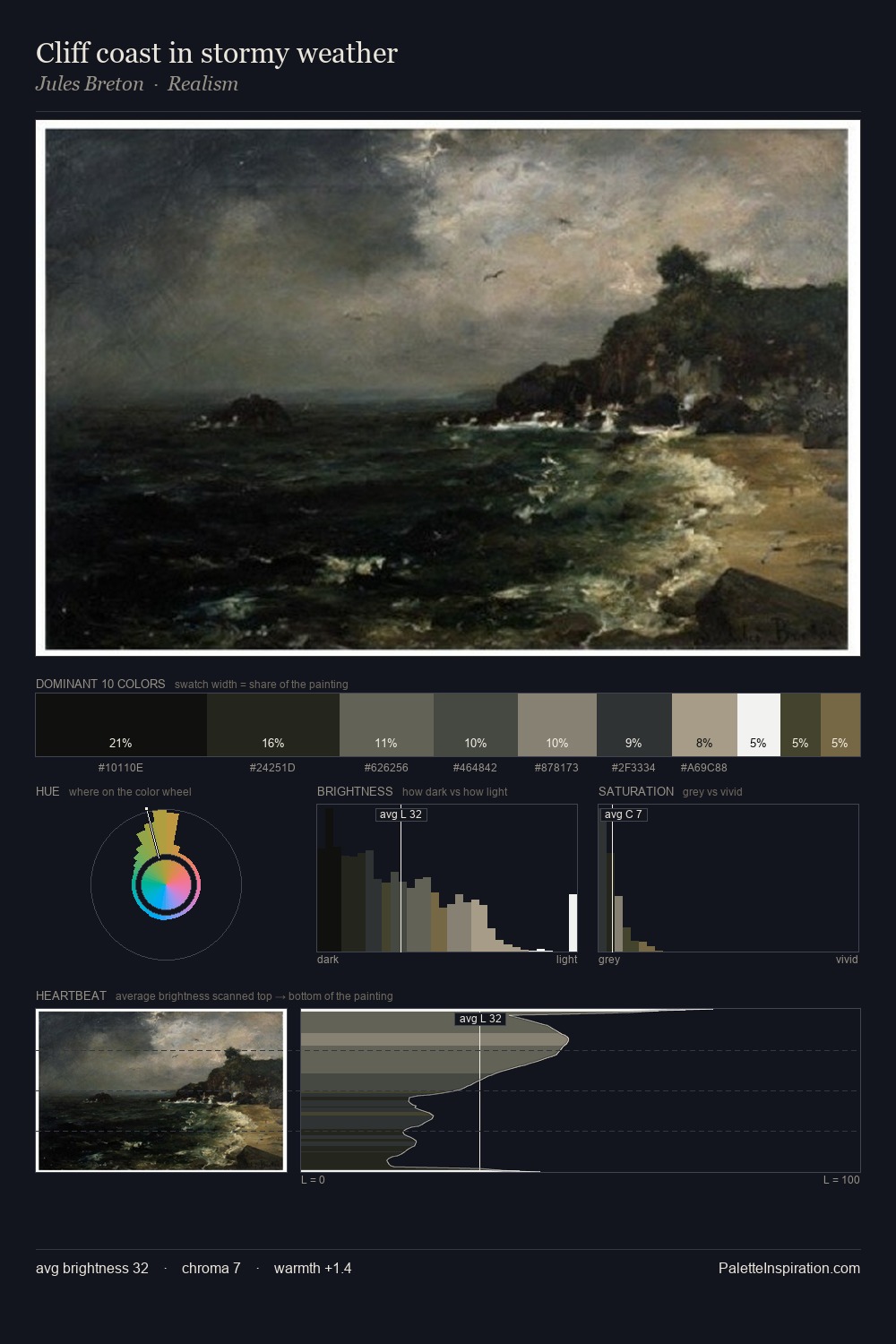Click the saturation histogram chart

[728, 878]
